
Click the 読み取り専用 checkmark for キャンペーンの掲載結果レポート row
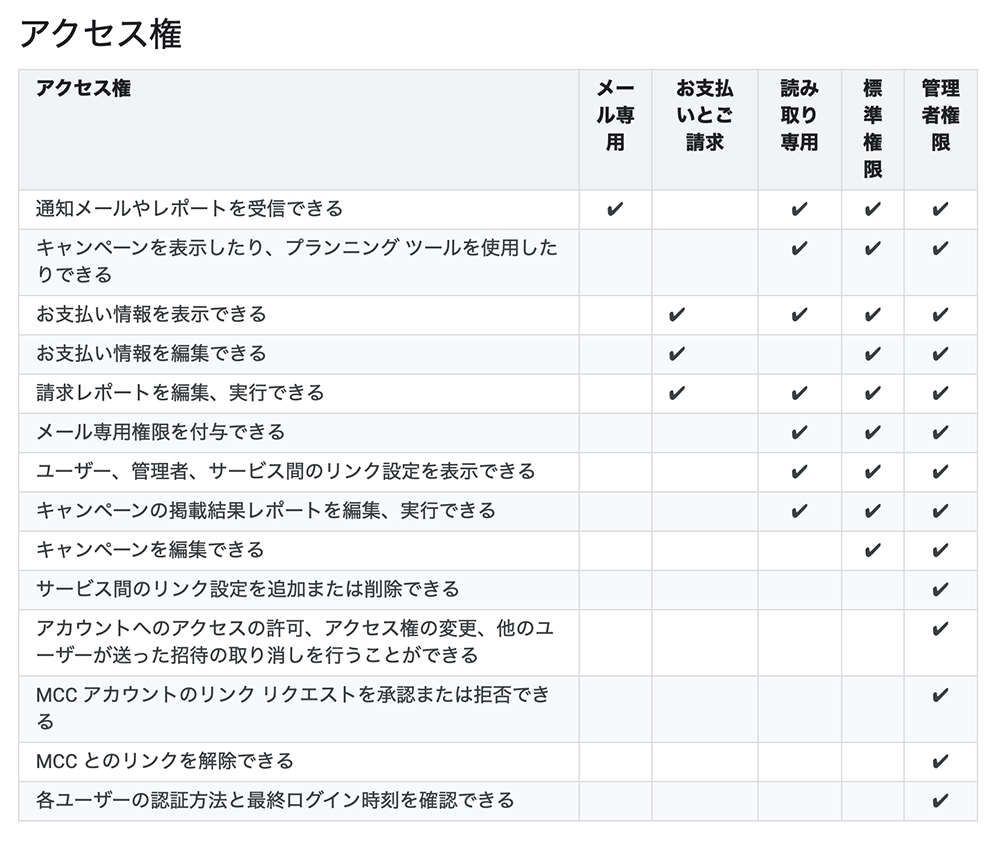pyautogui.click(x=799, y=511)
